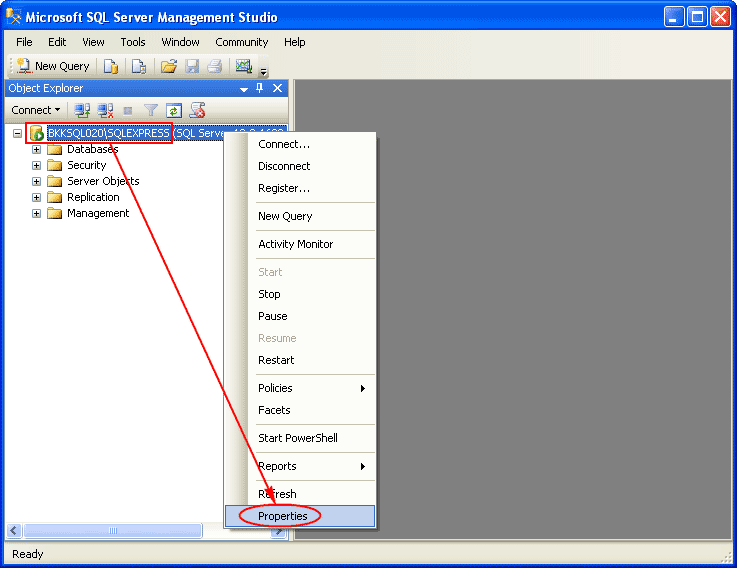The height and width of the screenshot is (568, 737).
Task: Choose New Query in the context menu
Action: pos(300,216)
